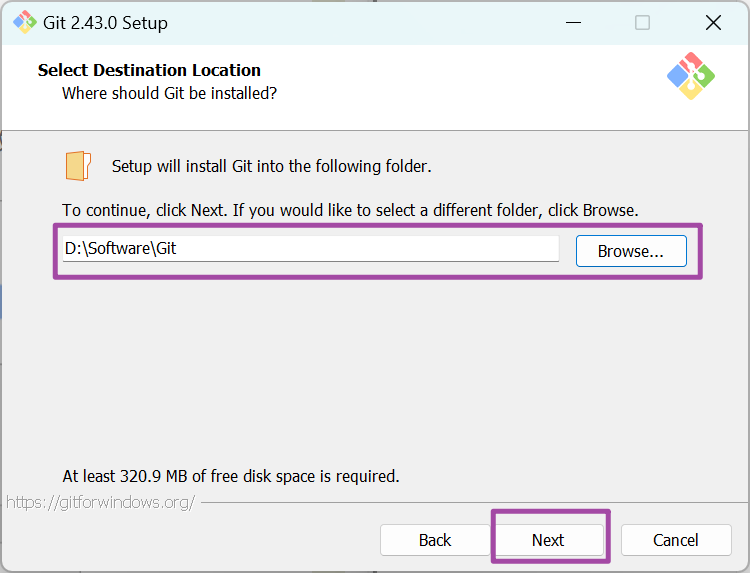Click the "Select Destination Location" heading

pyautogui.click(x=149, y=70)
